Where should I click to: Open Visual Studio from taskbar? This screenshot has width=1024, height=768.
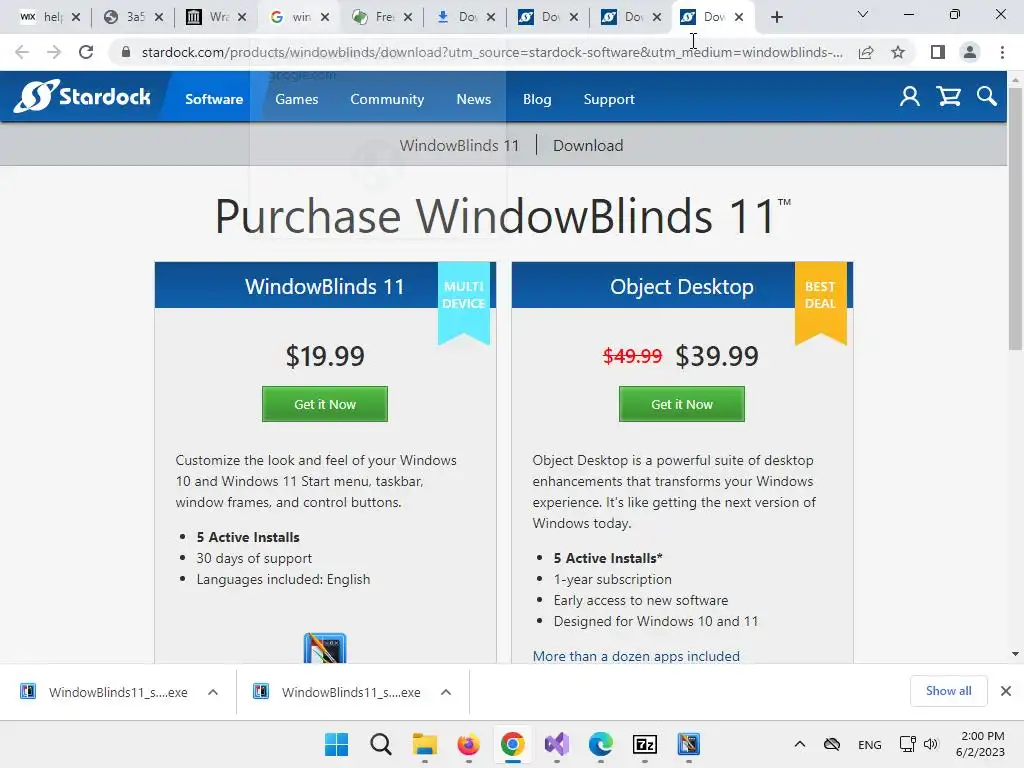(556, 744)
